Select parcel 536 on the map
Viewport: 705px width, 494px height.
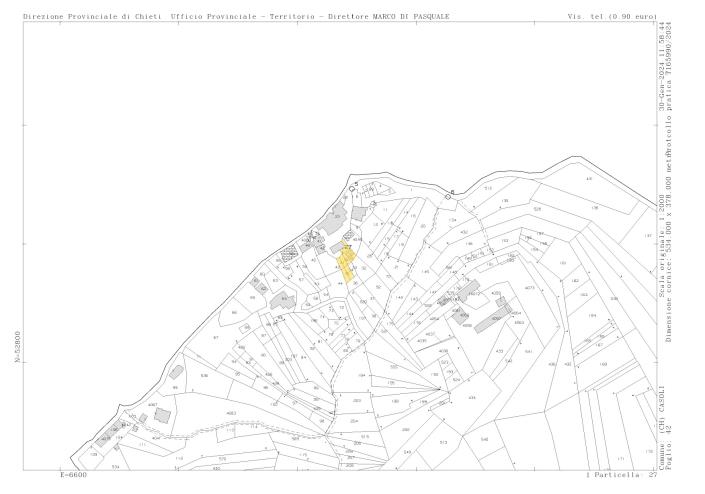204,376
